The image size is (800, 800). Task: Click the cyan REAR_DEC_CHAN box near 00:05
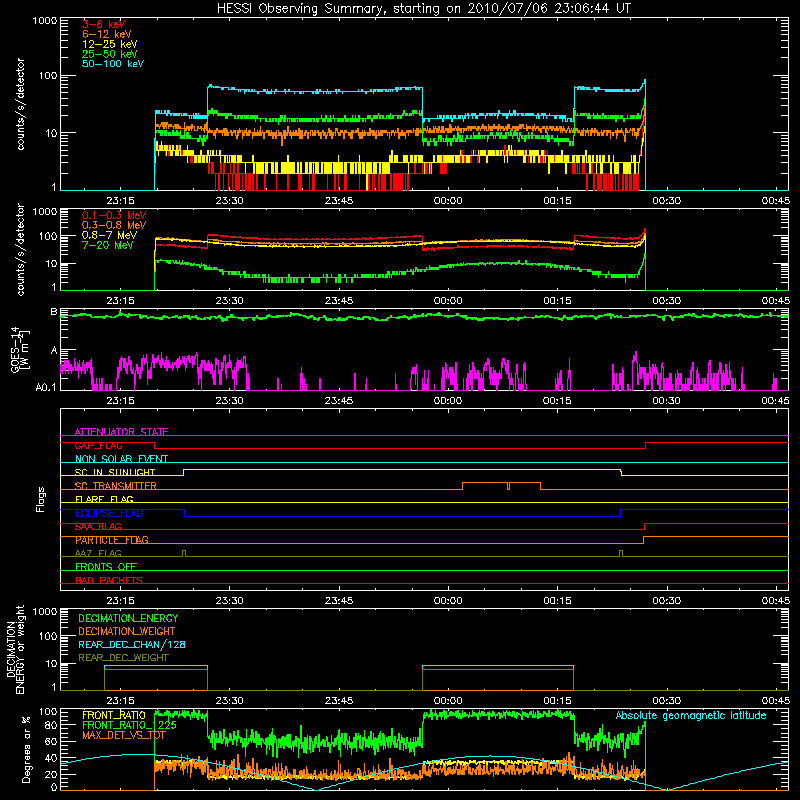[498, 666]
